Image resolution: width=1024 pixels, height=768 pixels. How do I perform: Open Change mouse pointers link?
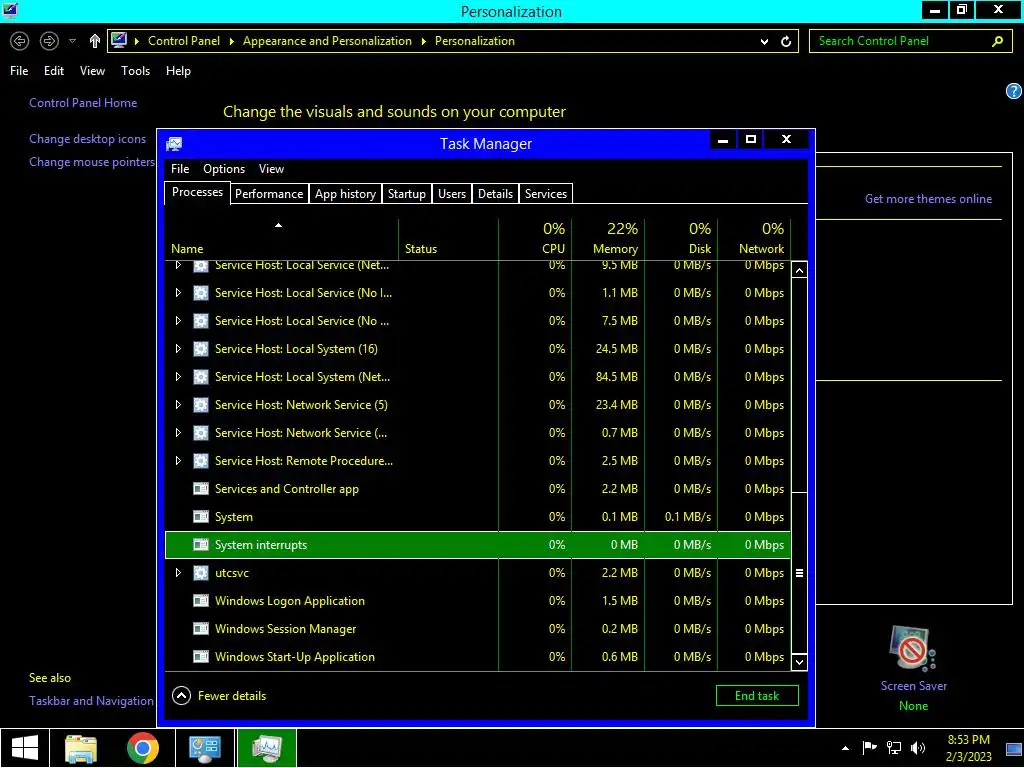(x=92, y=162)
